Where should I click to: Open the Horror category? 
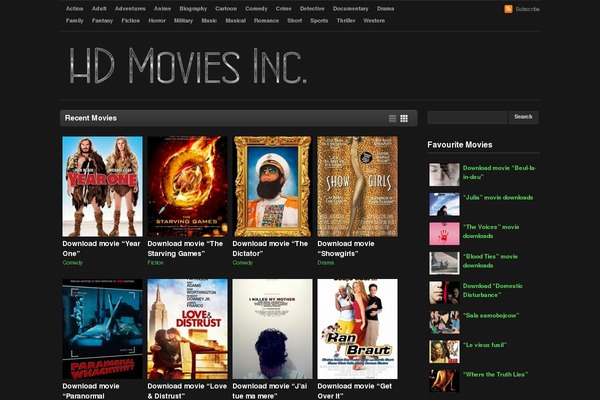(x=157, y=21)
